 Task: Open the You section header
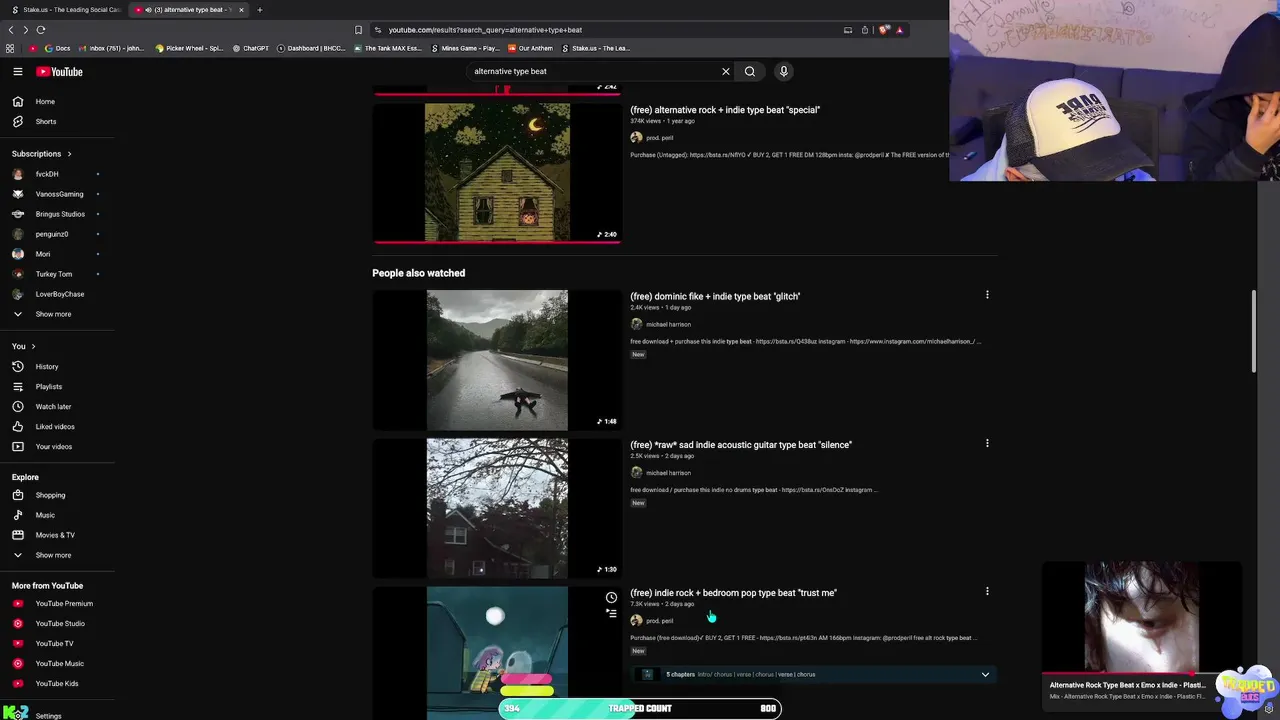(24, 346)
